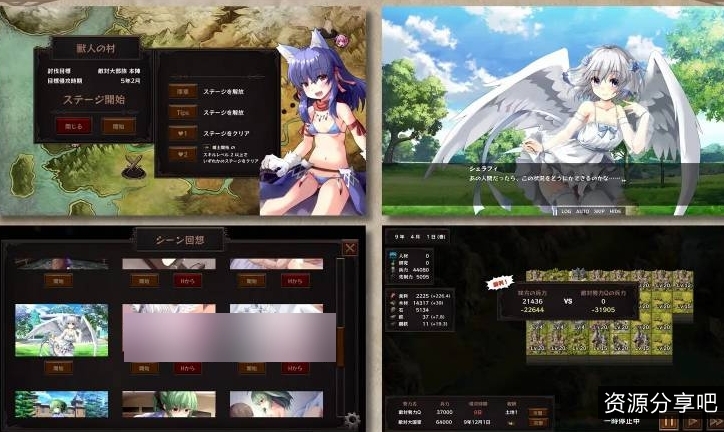This screenshot has width=724, height=432.
Task: Select the Tips reward button
Action: point(183,112)
